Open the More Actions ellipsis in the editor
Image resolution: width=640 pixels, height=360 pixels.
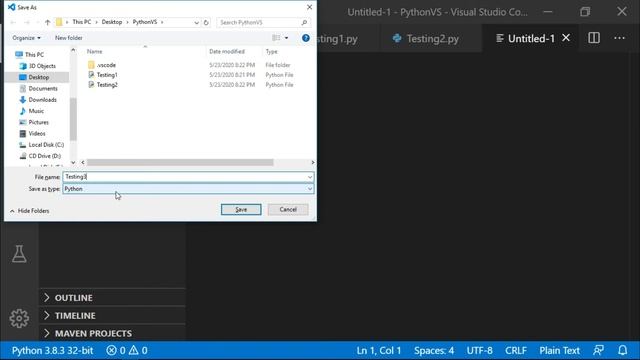(x=620, y=38)
